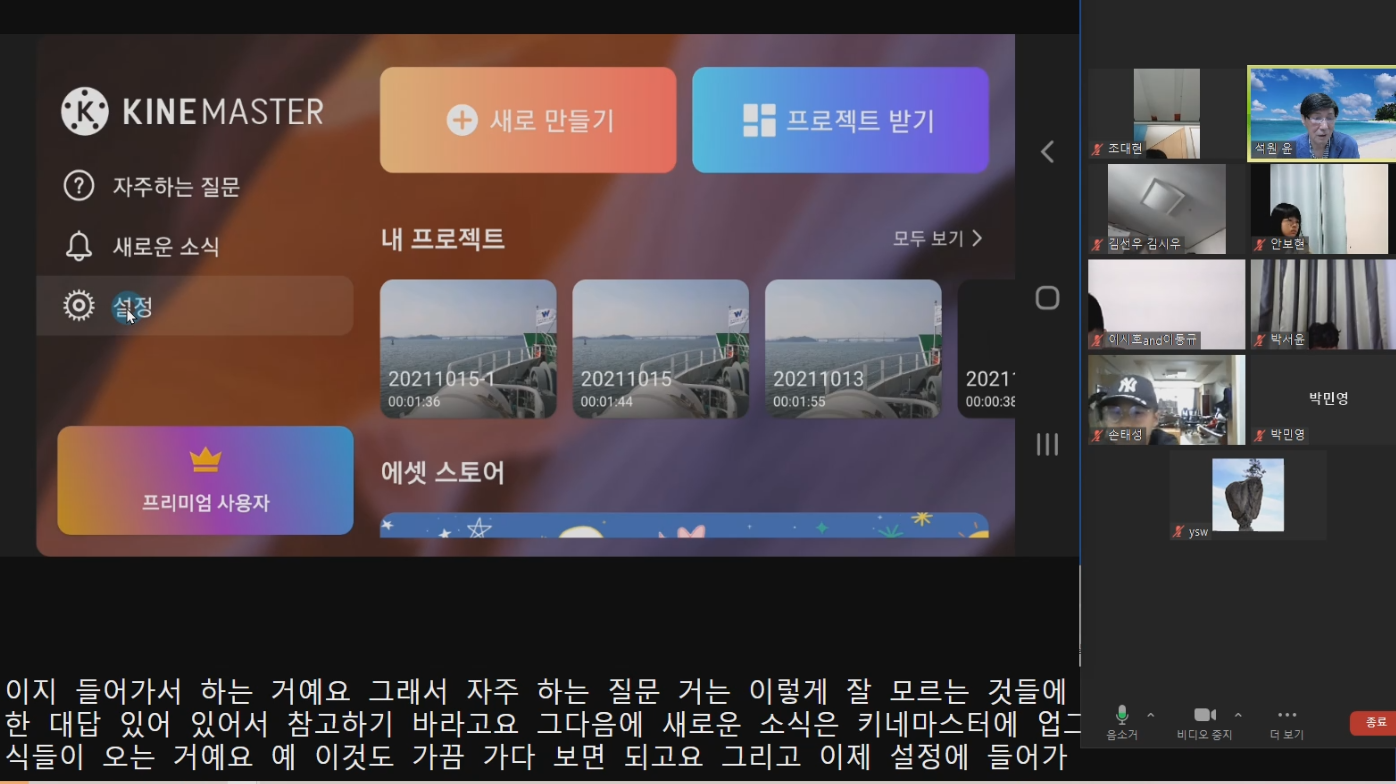The height and width of the screenshot is (784, 1396).
Task: Click the Zoom camera 비디오 중지 icon
Action: (x=1205, y=715)
